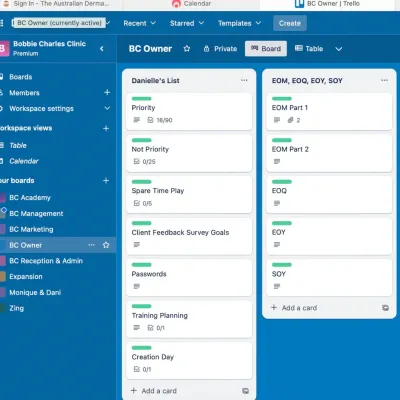
Task: Add a card to EOM, EOQ, EOY, SOY list
Action: click(x=294, y=308)
